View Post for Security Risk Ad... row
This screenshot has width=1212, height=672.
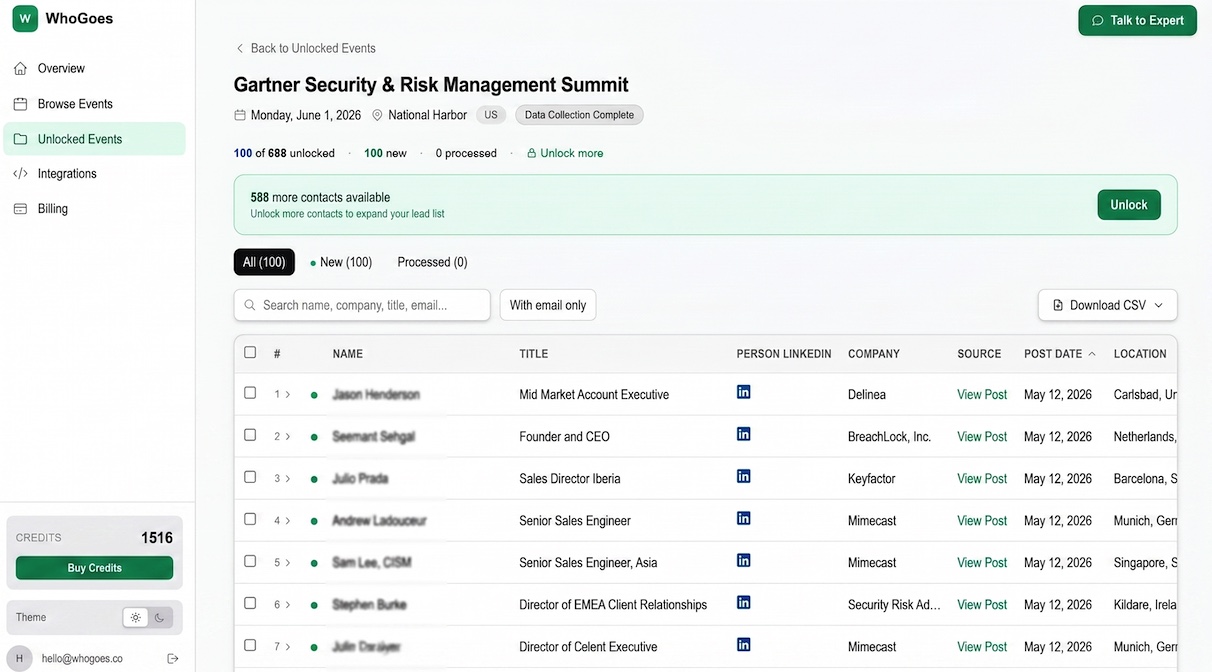[x=982, y=605]
